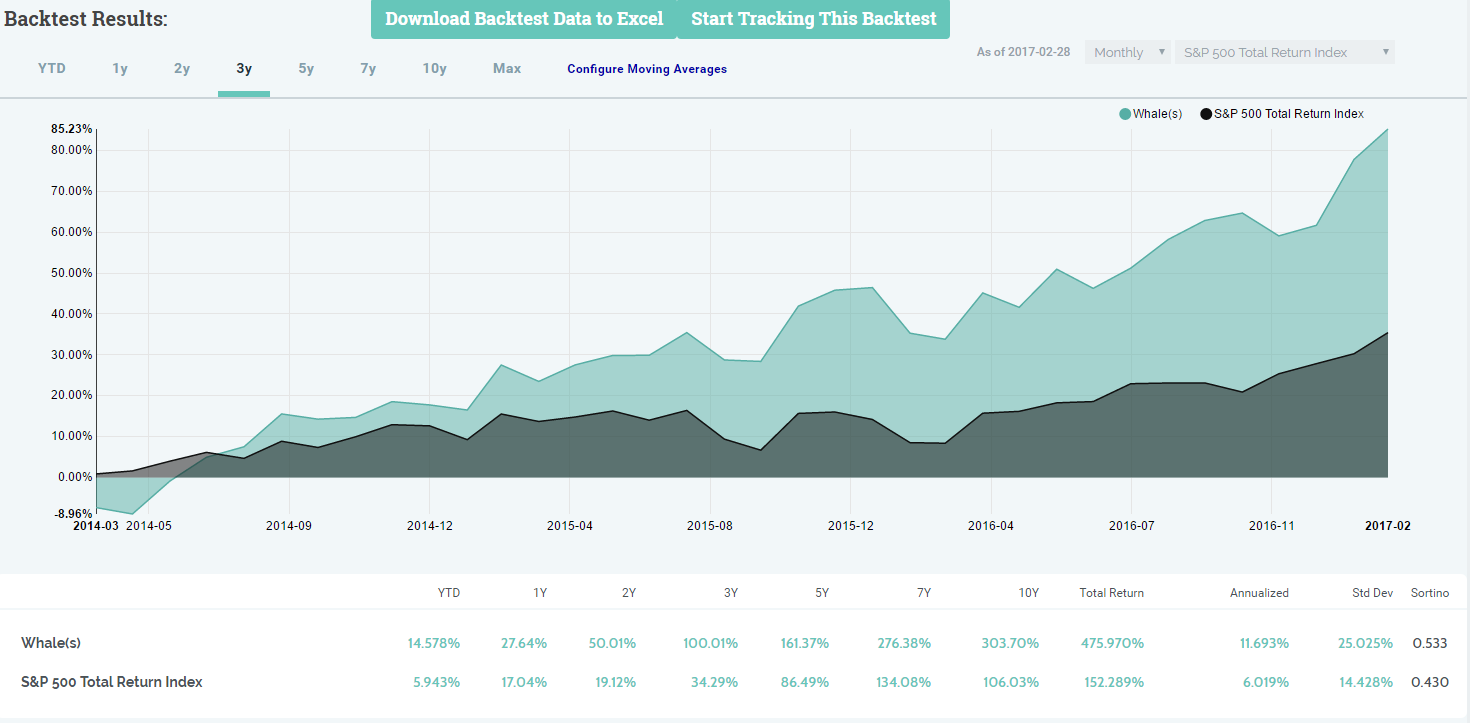Image resolution: width=1470 pixels, height=723 pixels.
Task: Click S&P 500 total return 152.289%
Action: click(1114, 682)
